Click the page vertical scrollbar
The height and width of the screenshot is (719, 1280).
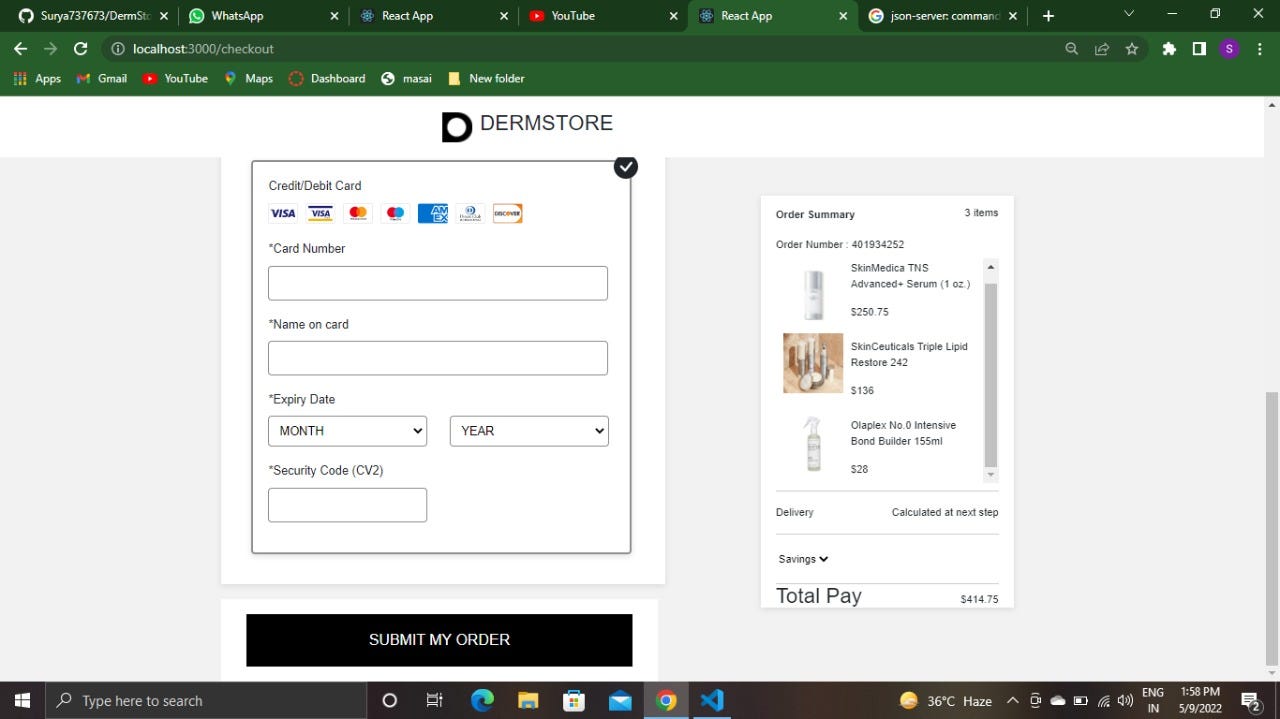coord(1272,528)
